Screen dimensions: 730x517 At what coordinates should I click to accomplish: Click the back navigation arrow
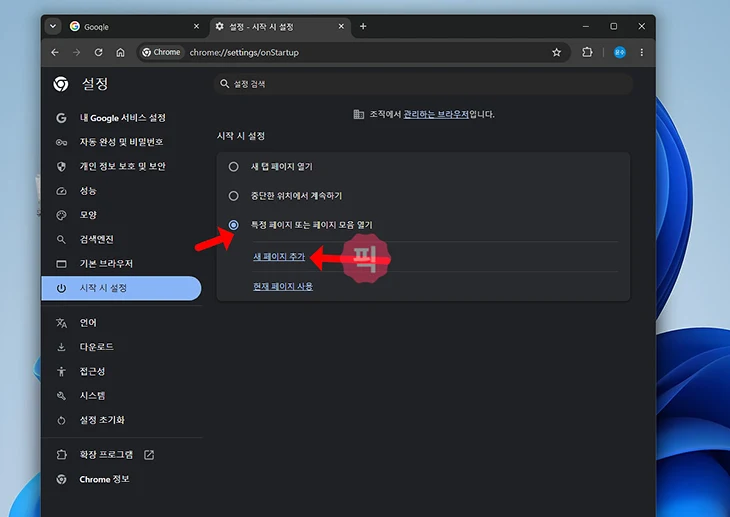[55, 52]
